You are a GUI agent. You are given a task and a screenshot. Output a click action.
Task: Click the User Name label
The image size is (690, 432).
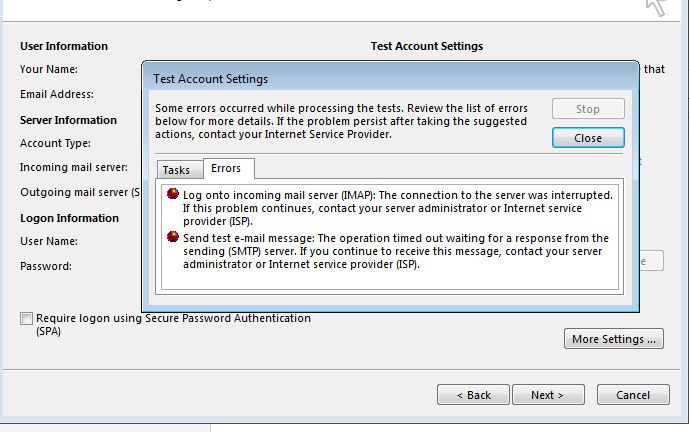[x=49, y=241]
